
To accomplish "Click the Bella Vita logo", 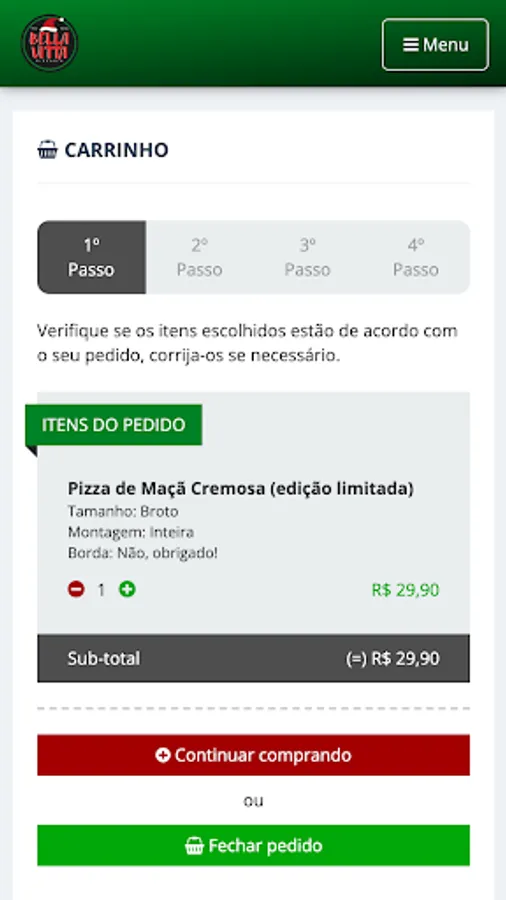I will pos(49,43).
